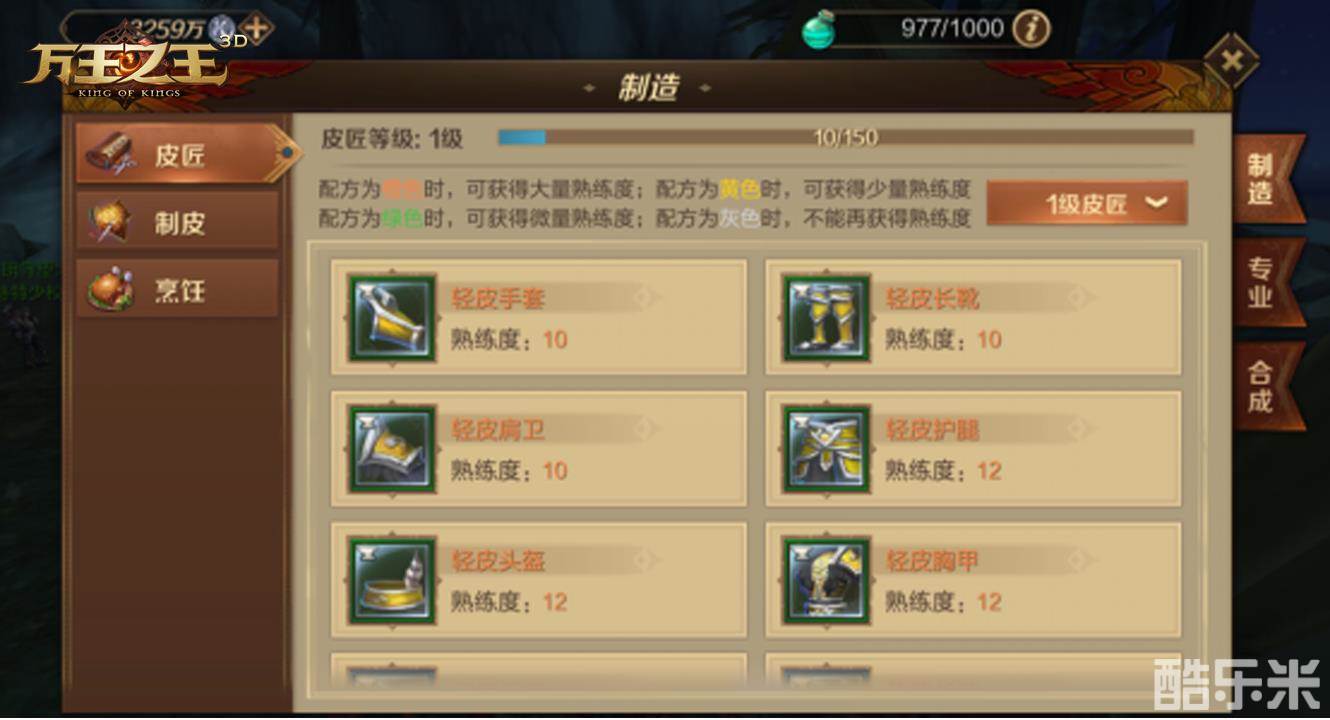Add currency with the plus icon
1330x720 pixels.
pyautogui.click(x=257, y=28)
